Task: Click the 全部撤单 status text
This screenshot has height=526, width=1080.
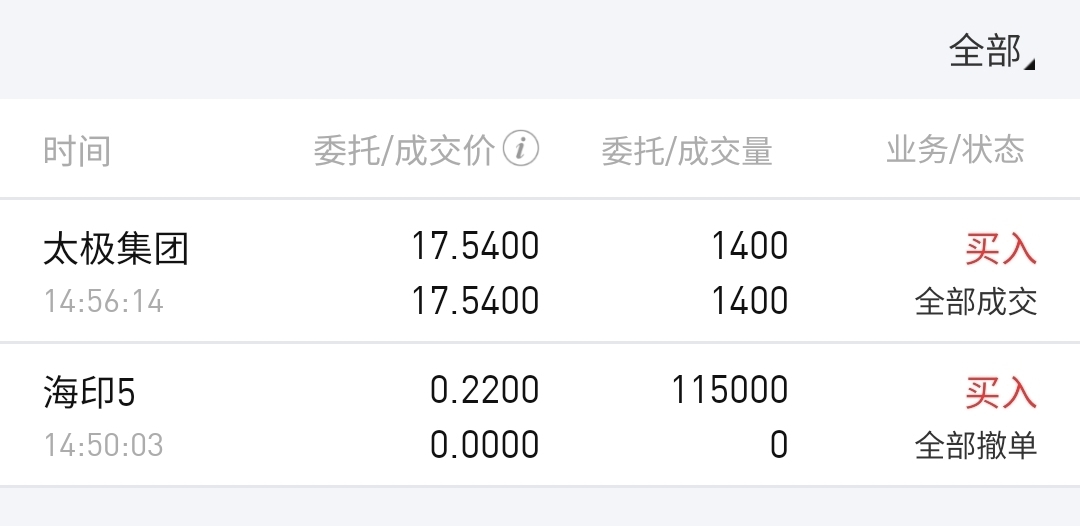Action: point(976,445)
